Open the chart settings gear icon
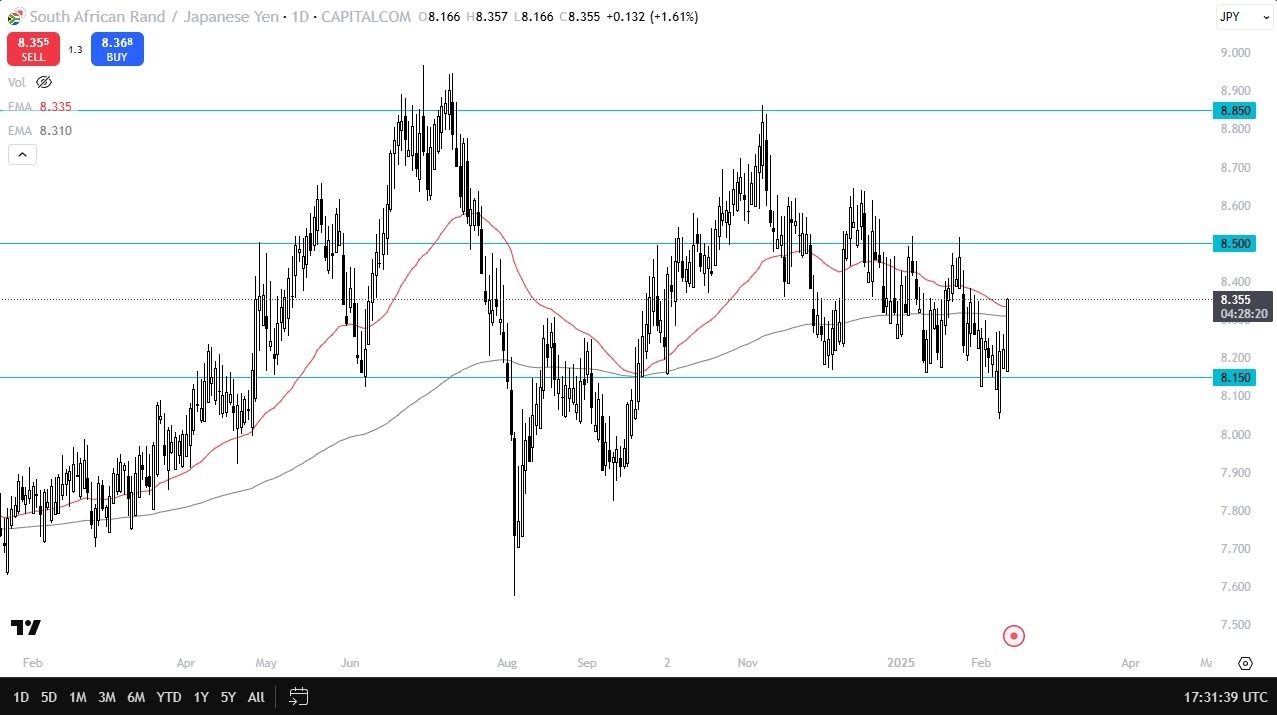1277x715 pixels. click(x=1245, y=663)
